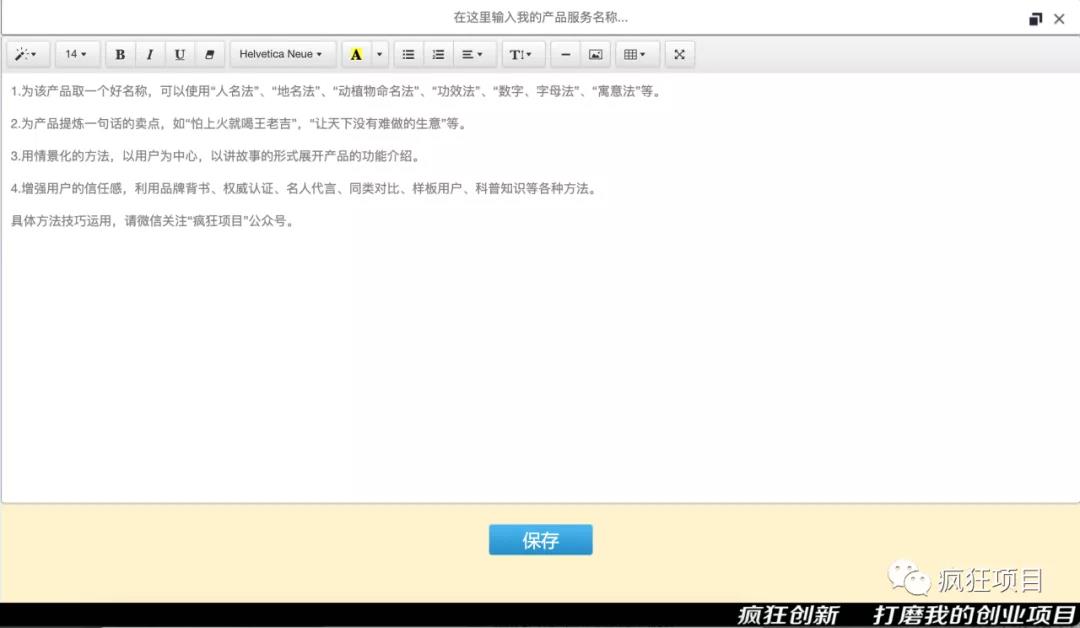1080x628 pixels.
Task: Insert an ordered numbered list
Action: (438, 54)
